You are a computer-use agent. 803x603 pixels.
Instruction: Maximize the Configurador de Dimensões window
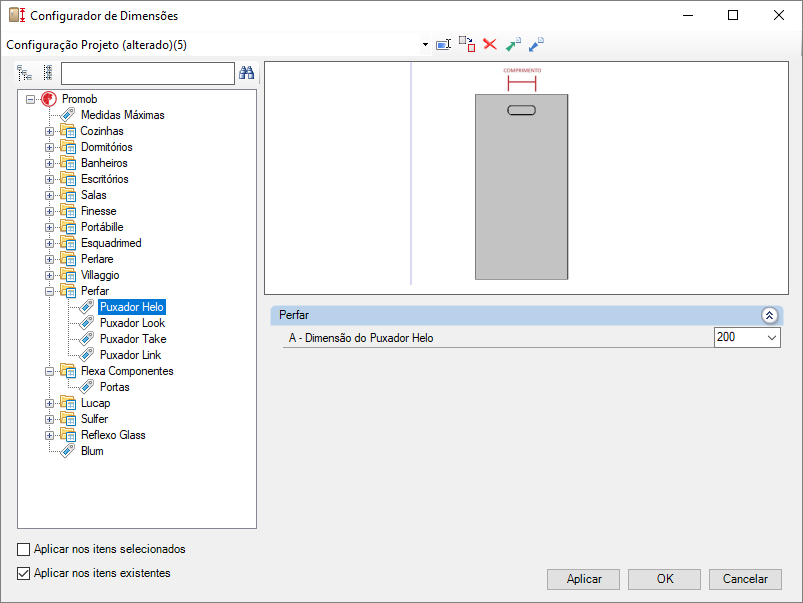pyautogui.click(x=733, y=15)
